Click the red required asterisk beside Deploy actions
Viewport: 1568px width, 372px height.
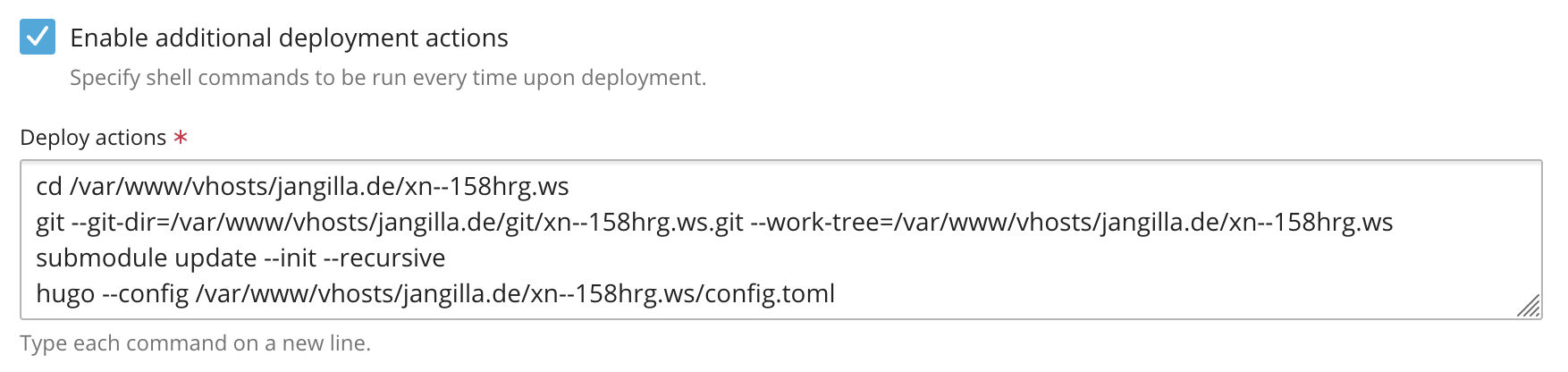pyautogui.click(x=181, y=137)
